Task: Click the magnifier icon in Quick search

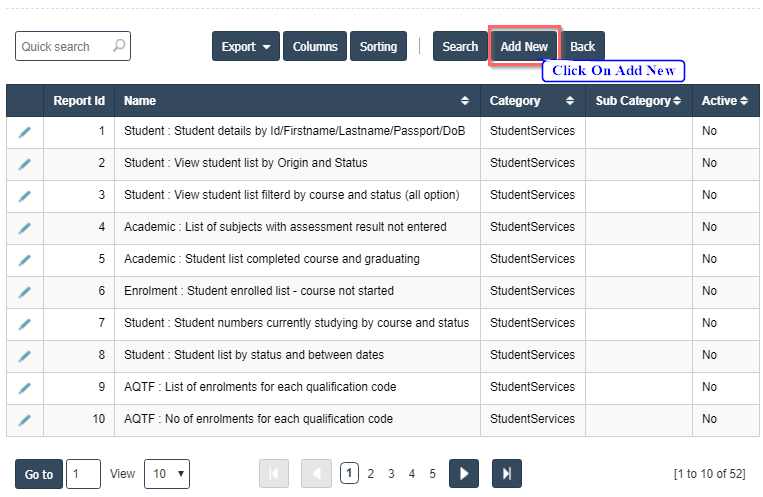Action: tap(119, 46)
